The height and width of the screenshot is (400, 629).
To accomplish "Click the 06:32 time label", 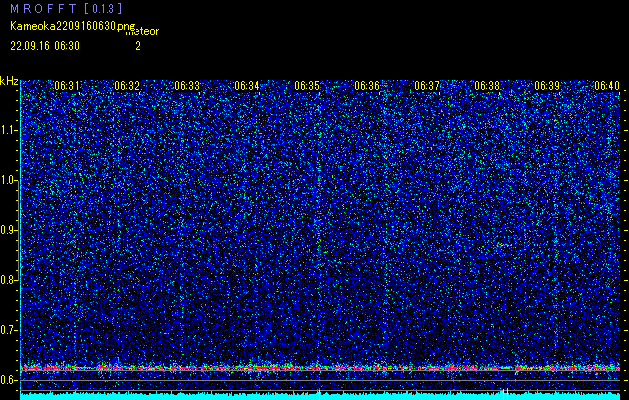I will [126, 85].
